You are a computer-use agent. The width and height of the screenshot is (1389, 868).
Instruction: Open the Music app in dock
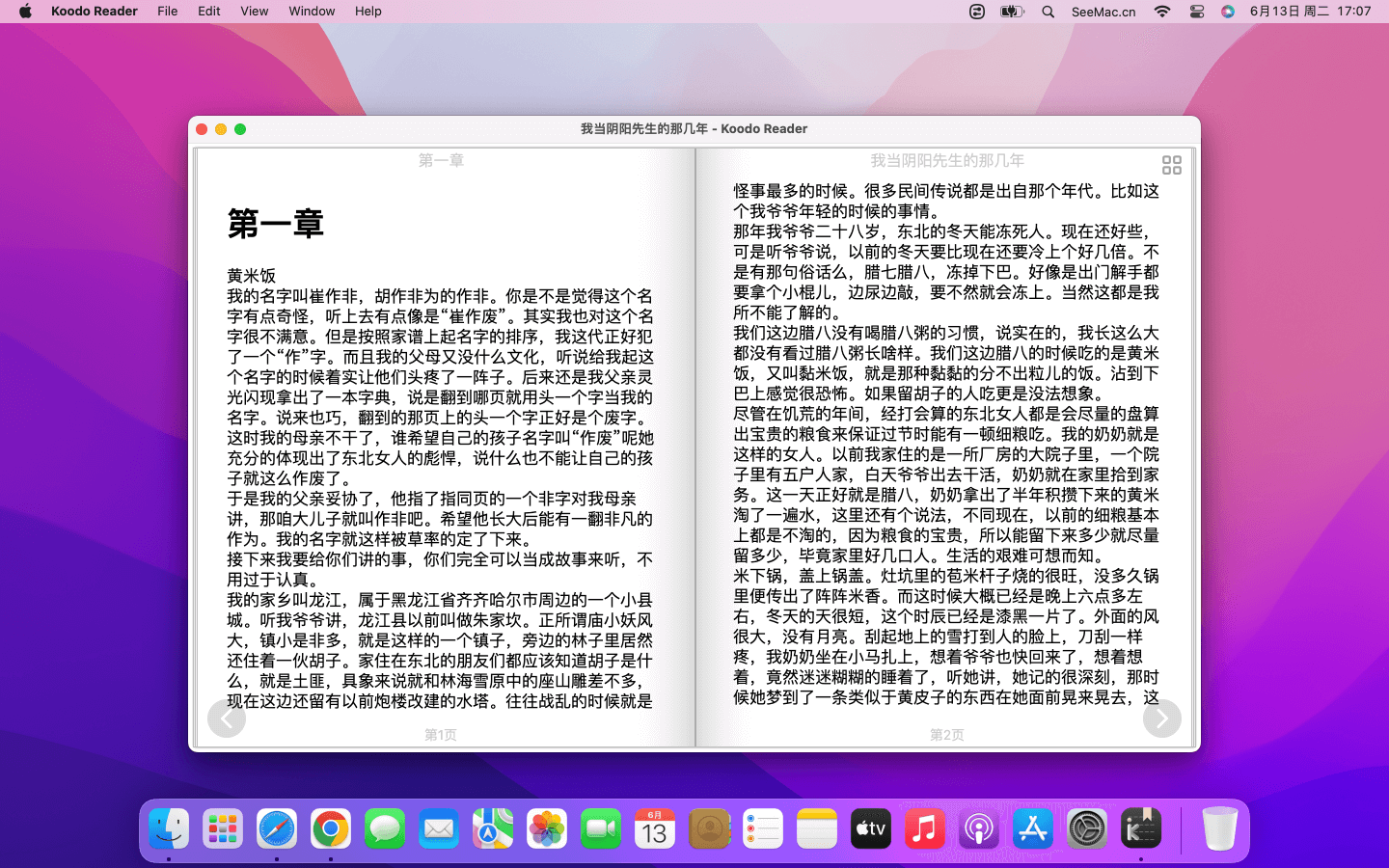924,829
